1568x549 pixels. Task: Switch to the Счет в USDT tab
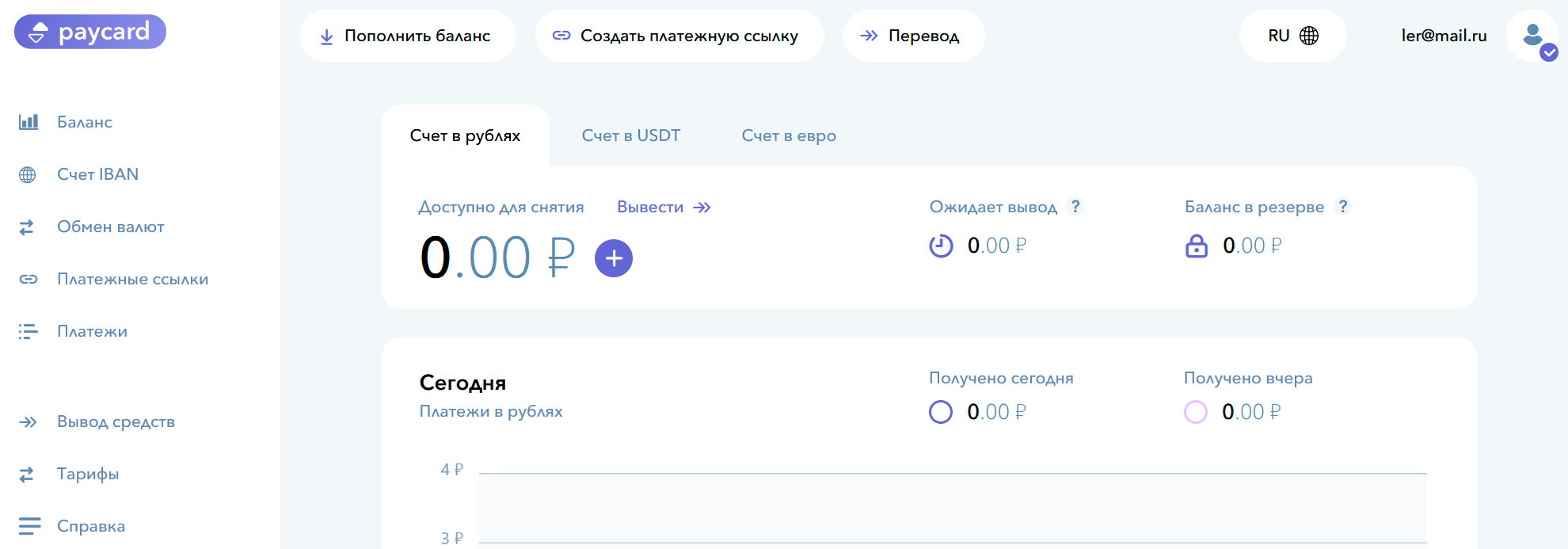630,135
